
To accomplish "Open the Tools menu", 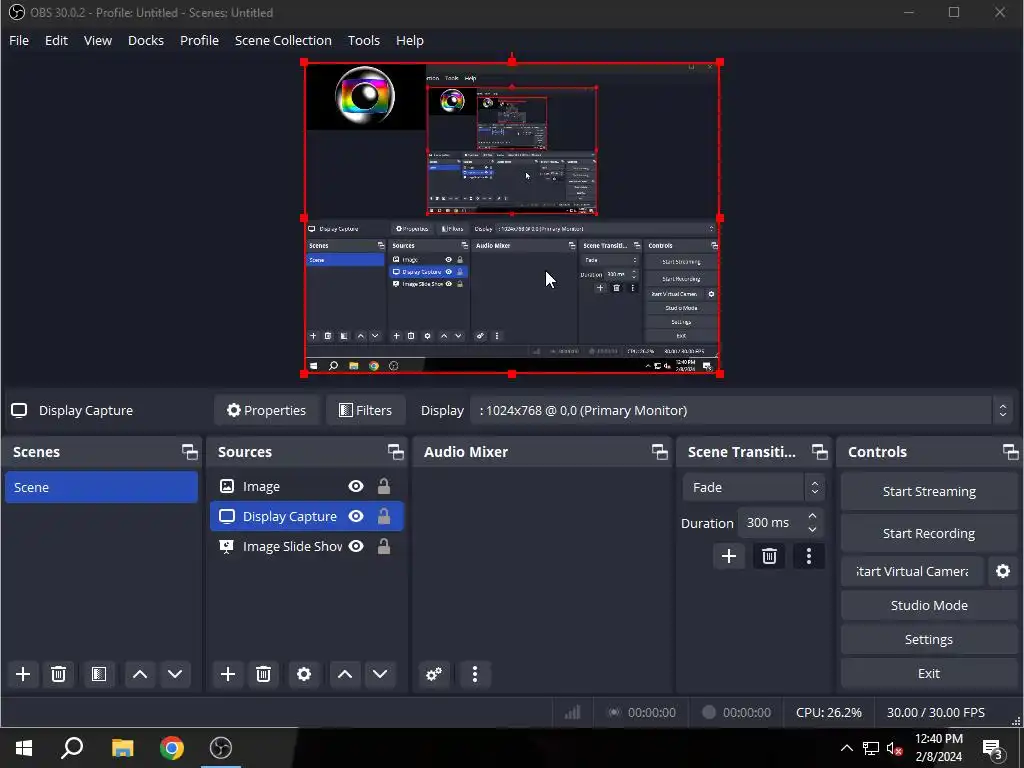I will pyautogui.click(x=364, y=40).
